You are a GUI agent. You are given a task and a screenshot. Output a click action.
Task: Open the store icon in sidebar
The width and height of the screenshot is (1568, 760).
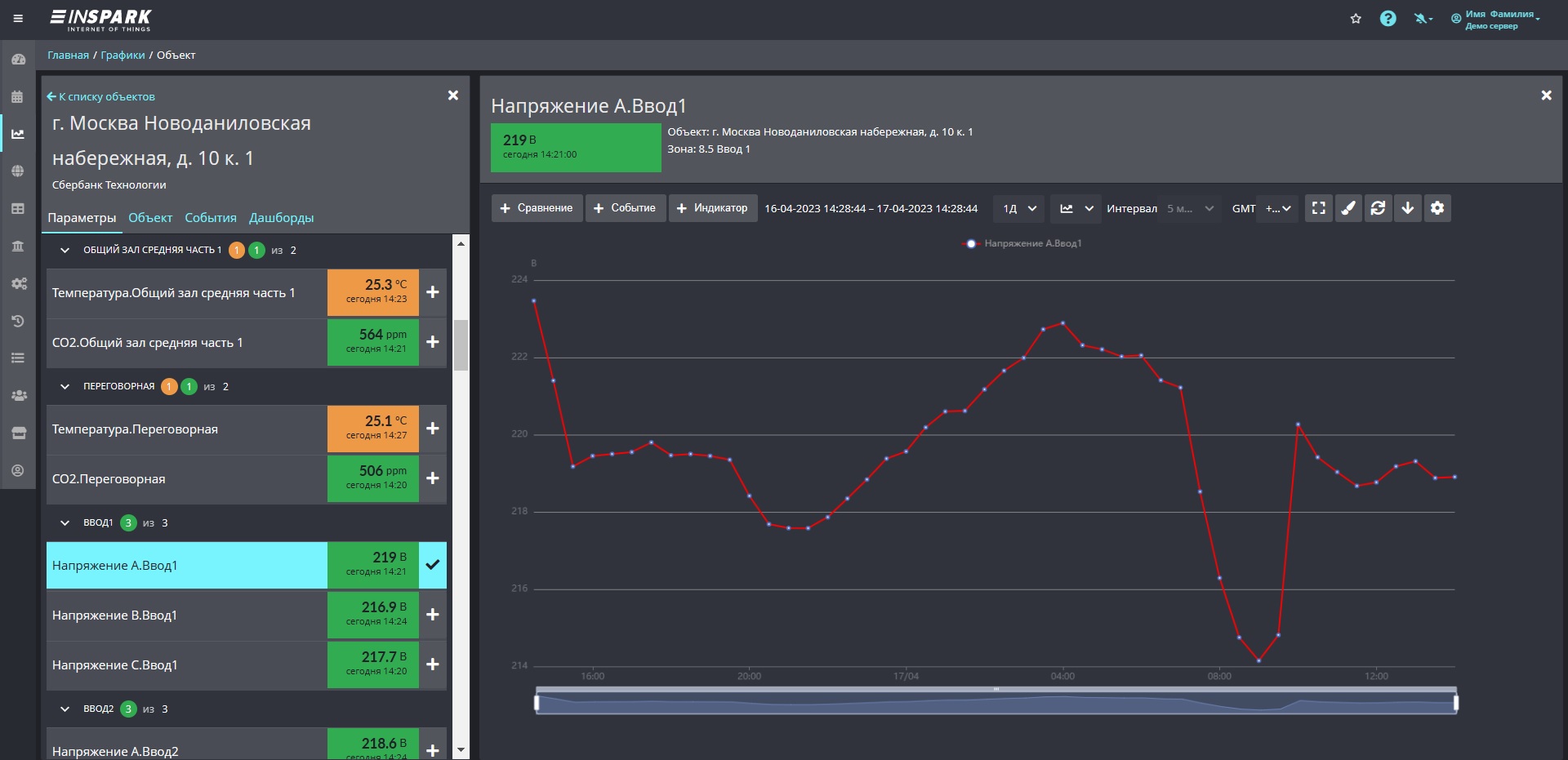pyautogui.click(x=18, y=433)
